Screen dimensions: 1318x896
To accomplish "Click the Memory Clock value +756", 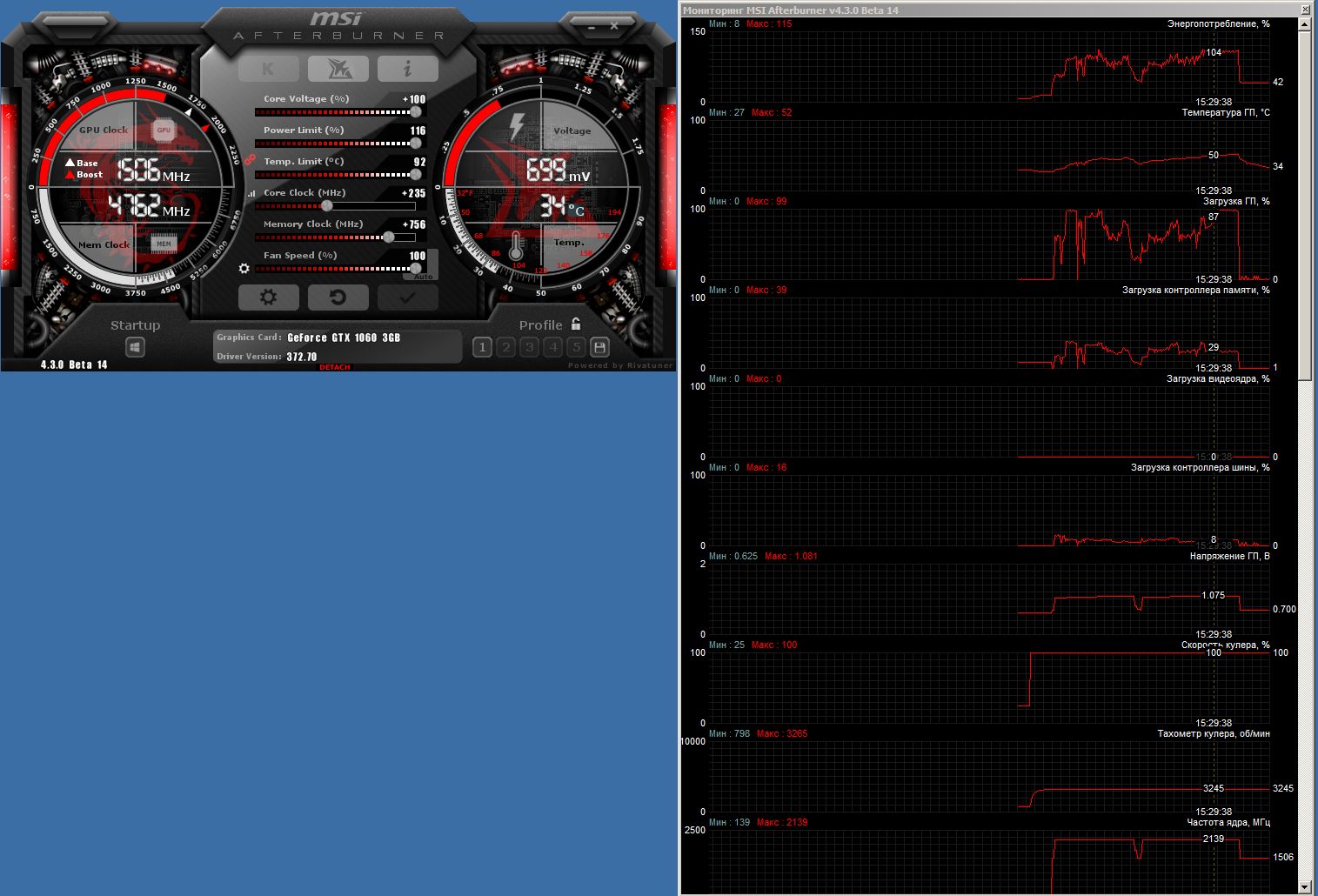I will pyautogui.click(x=414, y=224).
